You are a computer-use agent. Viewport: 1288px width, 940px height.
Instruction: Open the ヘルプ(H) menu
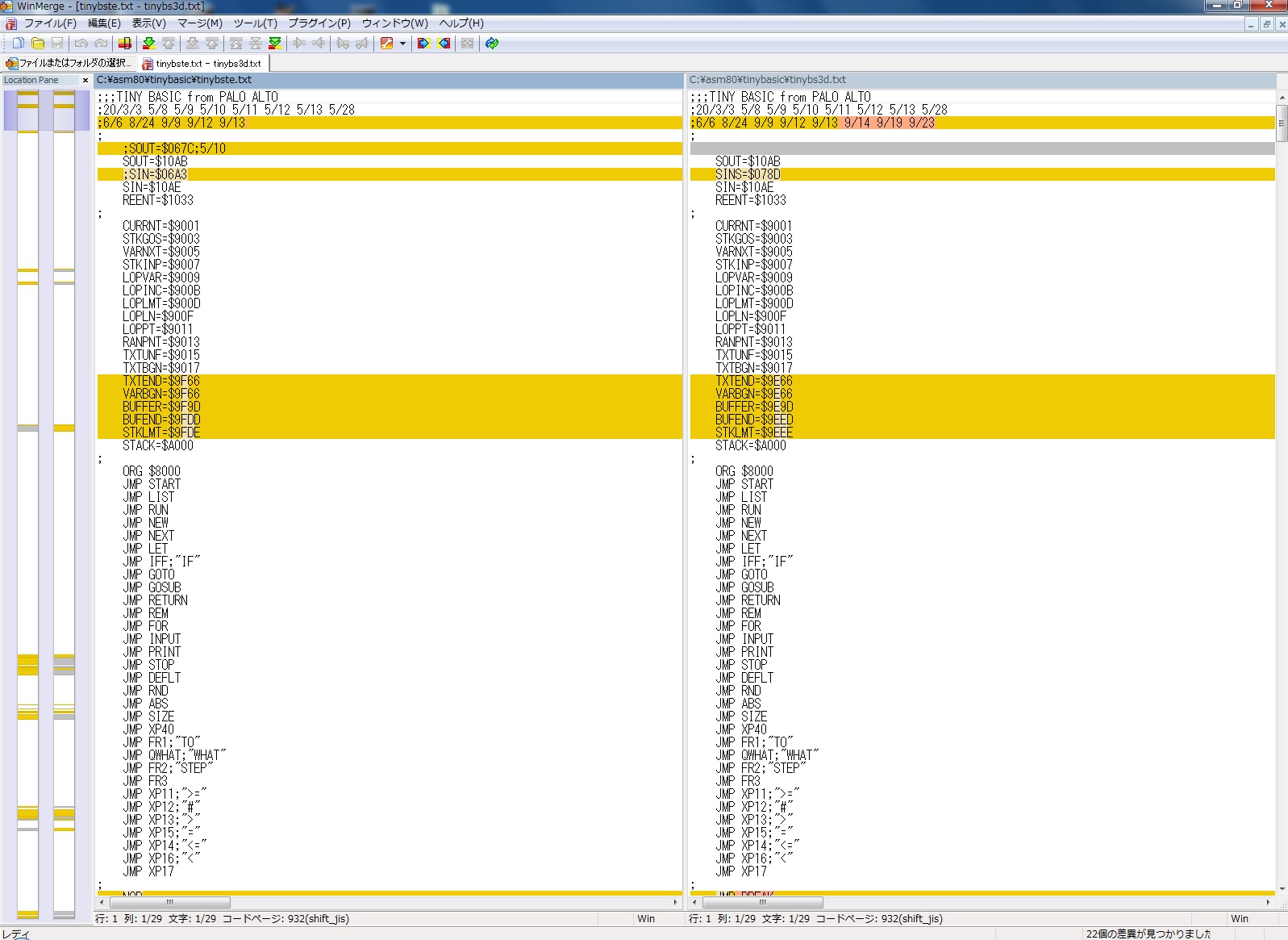(461, 23)
